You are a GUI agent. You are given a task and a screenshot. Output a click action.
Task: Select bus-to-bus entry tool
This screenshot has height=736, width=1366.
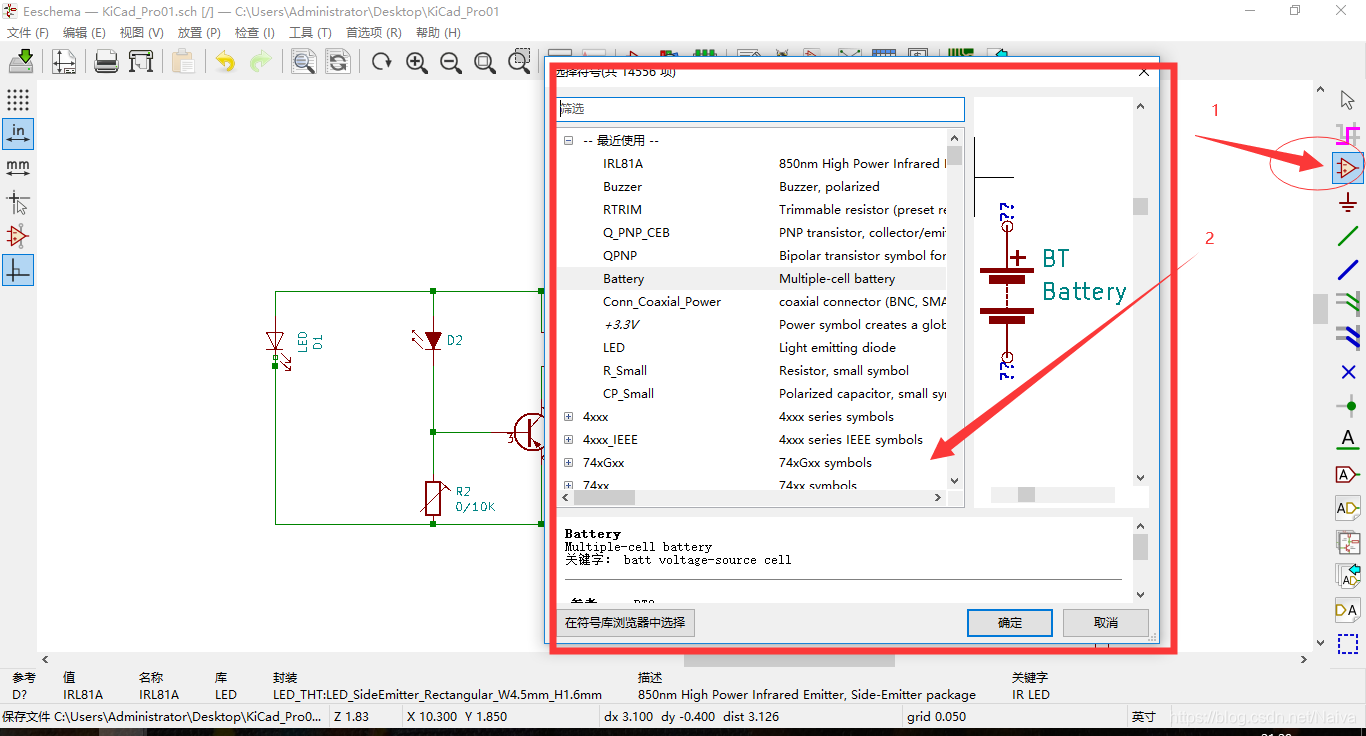1348,337
